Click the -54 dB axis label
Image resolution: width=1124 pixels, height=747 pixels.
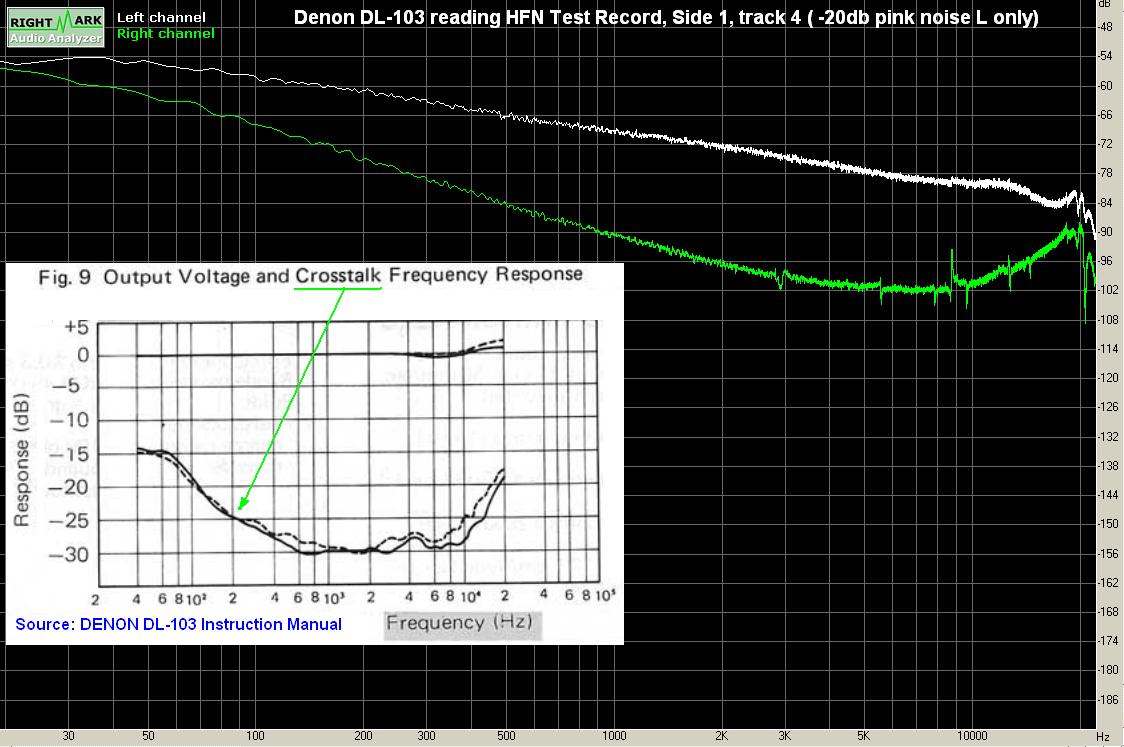pos(1105,56)
